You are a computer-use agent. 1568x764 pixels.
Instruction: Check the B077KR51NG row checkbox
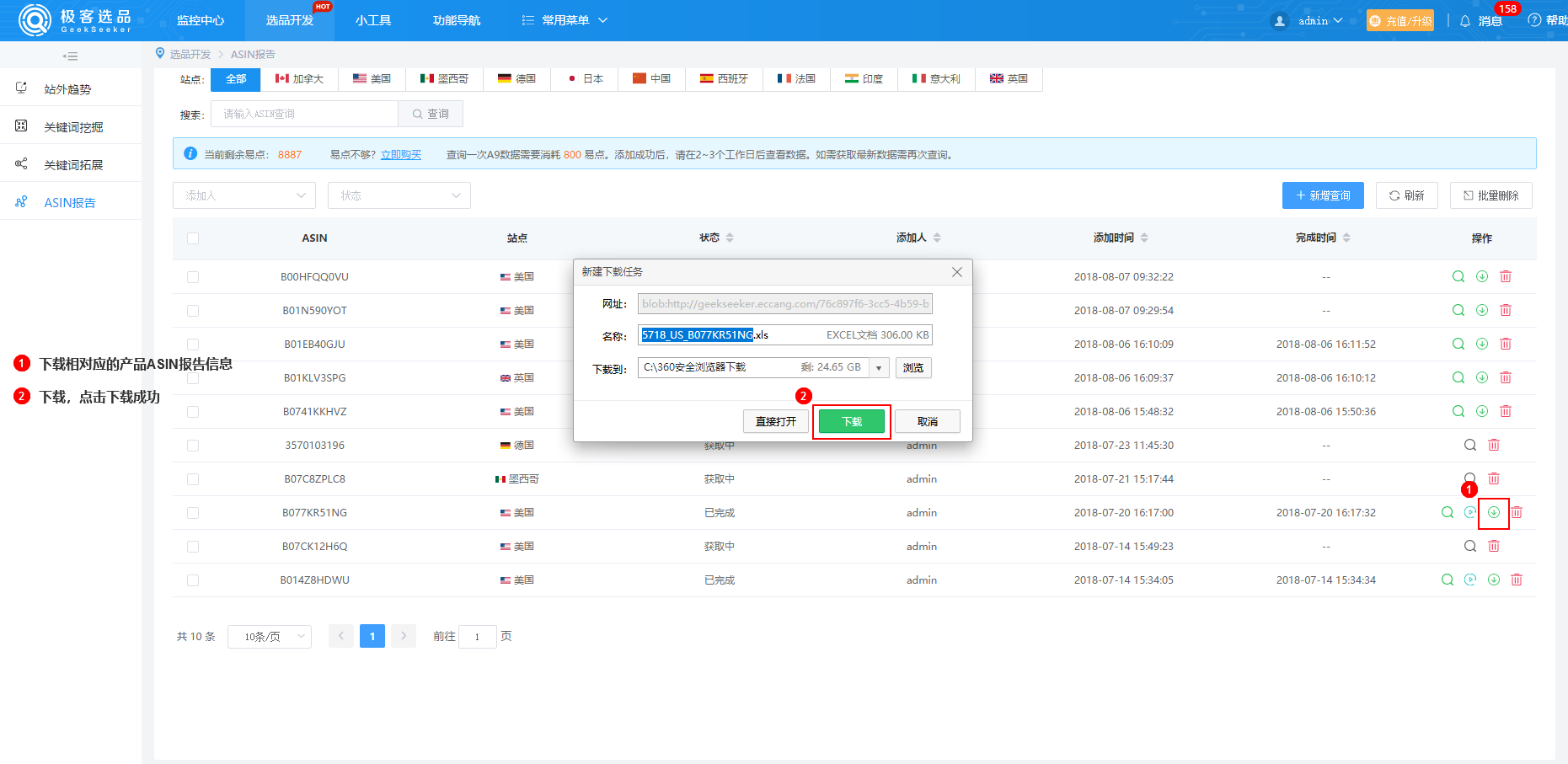[193, 513]
